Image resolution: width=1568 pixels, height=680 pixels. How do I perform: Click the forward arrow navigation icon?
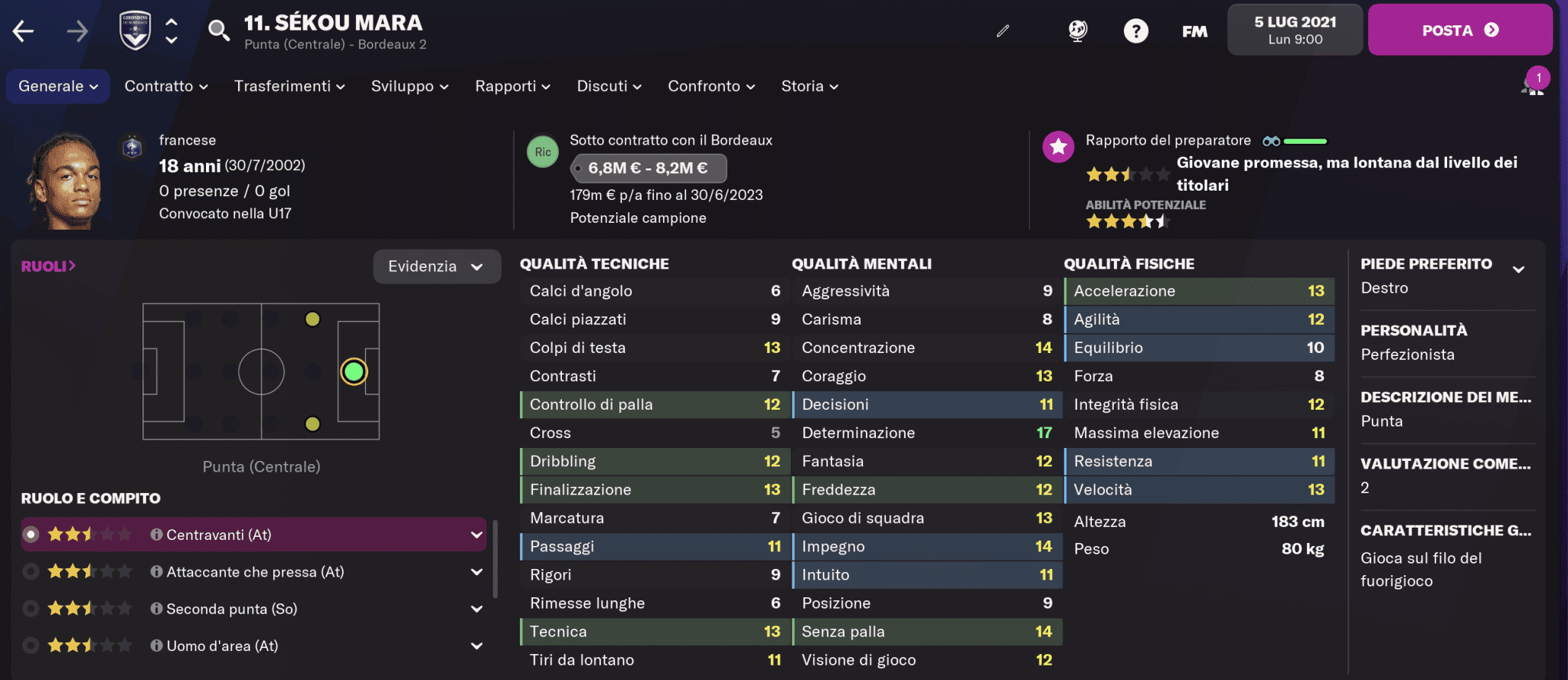(x=77, y=31)
